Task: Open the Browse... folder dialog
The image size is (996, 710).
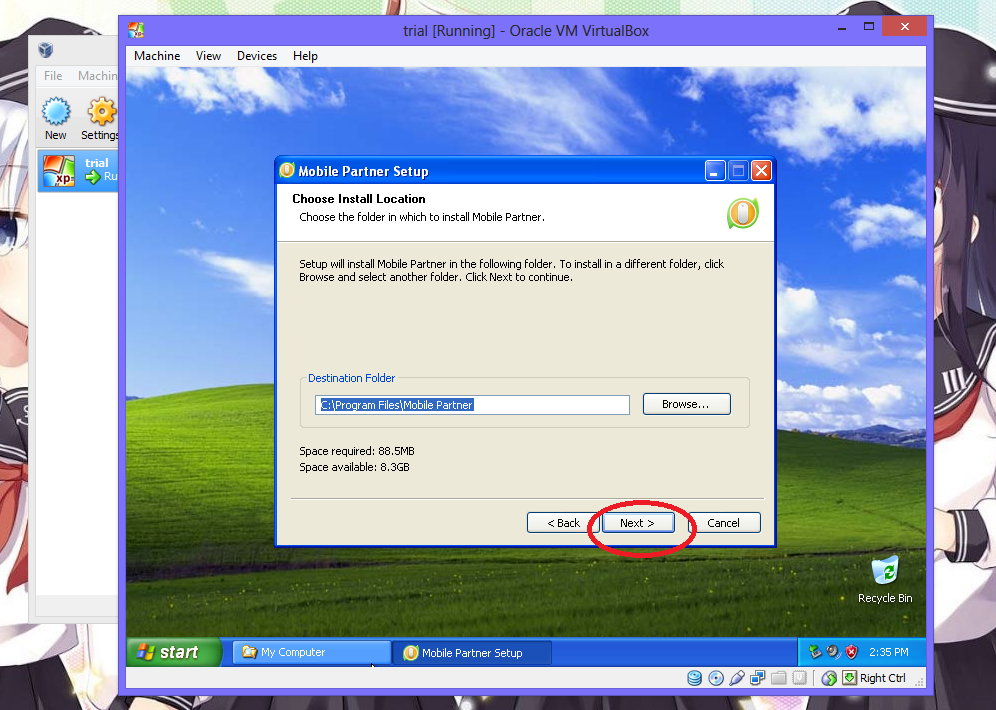Action: pyautogui.click(x=686, y=404)
